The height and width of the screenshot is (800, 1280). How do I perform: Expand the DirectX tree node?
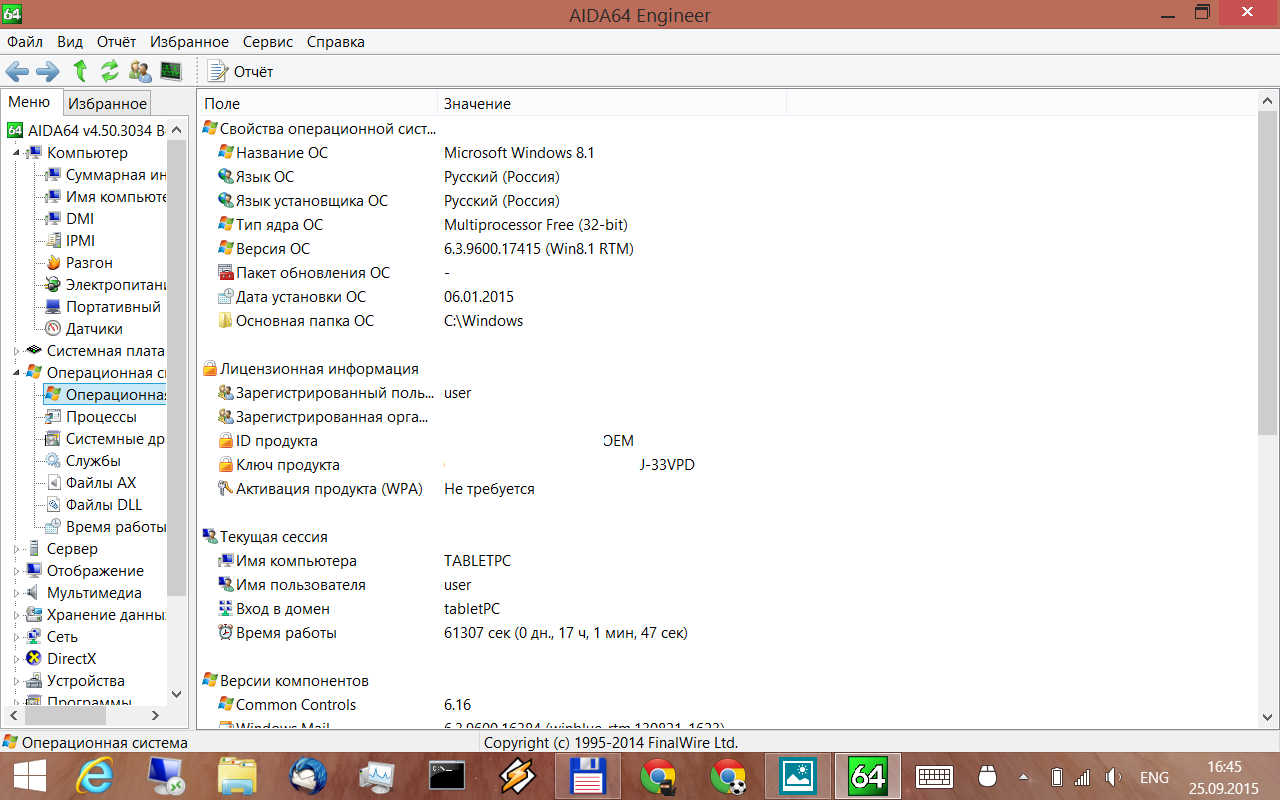[x=16, y=659]
